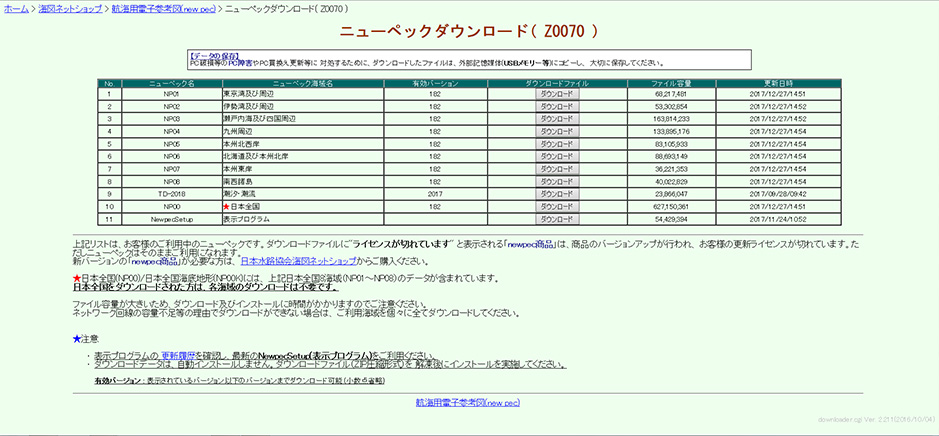Click the 東京湾及び周辺 area name

(248, 94)
